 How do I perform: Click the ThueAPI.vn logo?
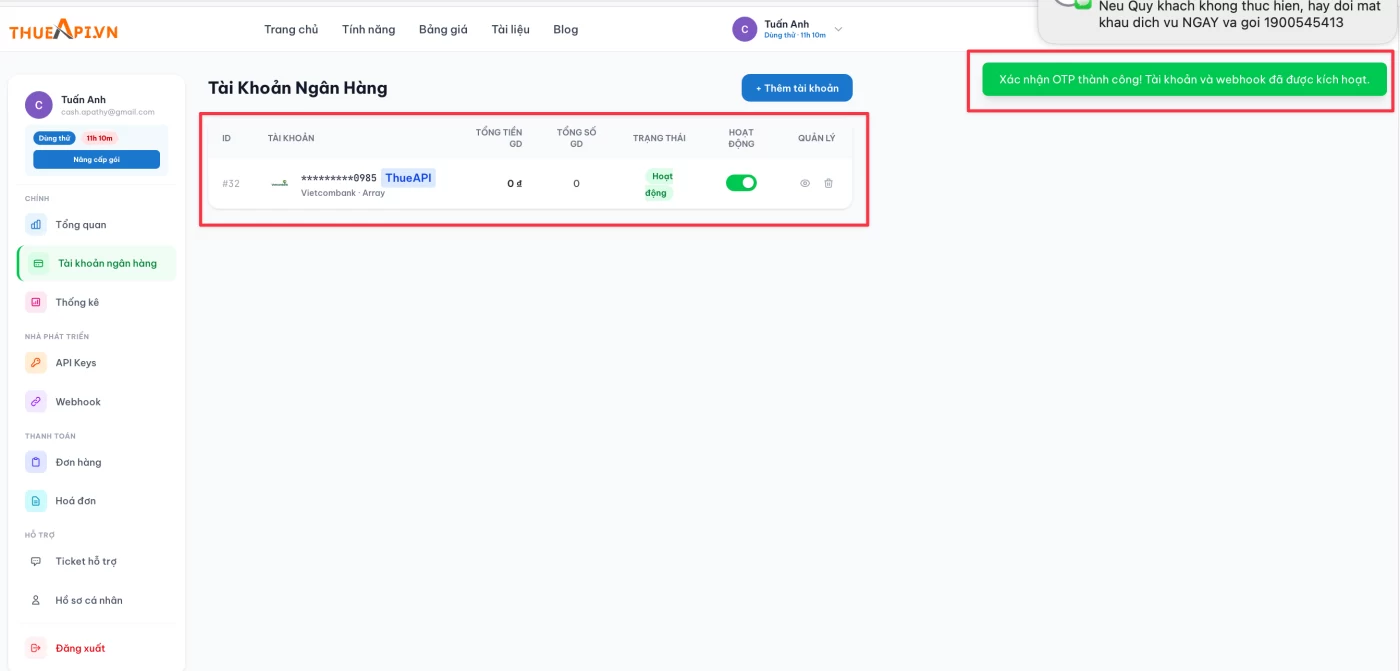[64, 30]
